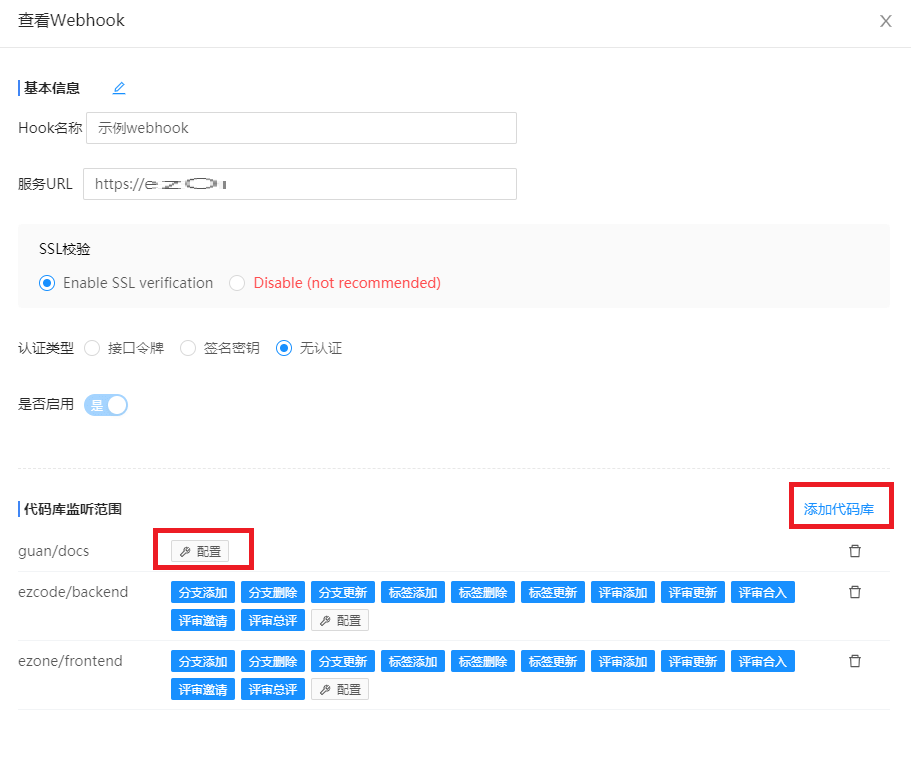Toggle the 是否启用 enable switch
Image resolution: width=920 pixels, height=780 pixels.
tap(105, 405)
